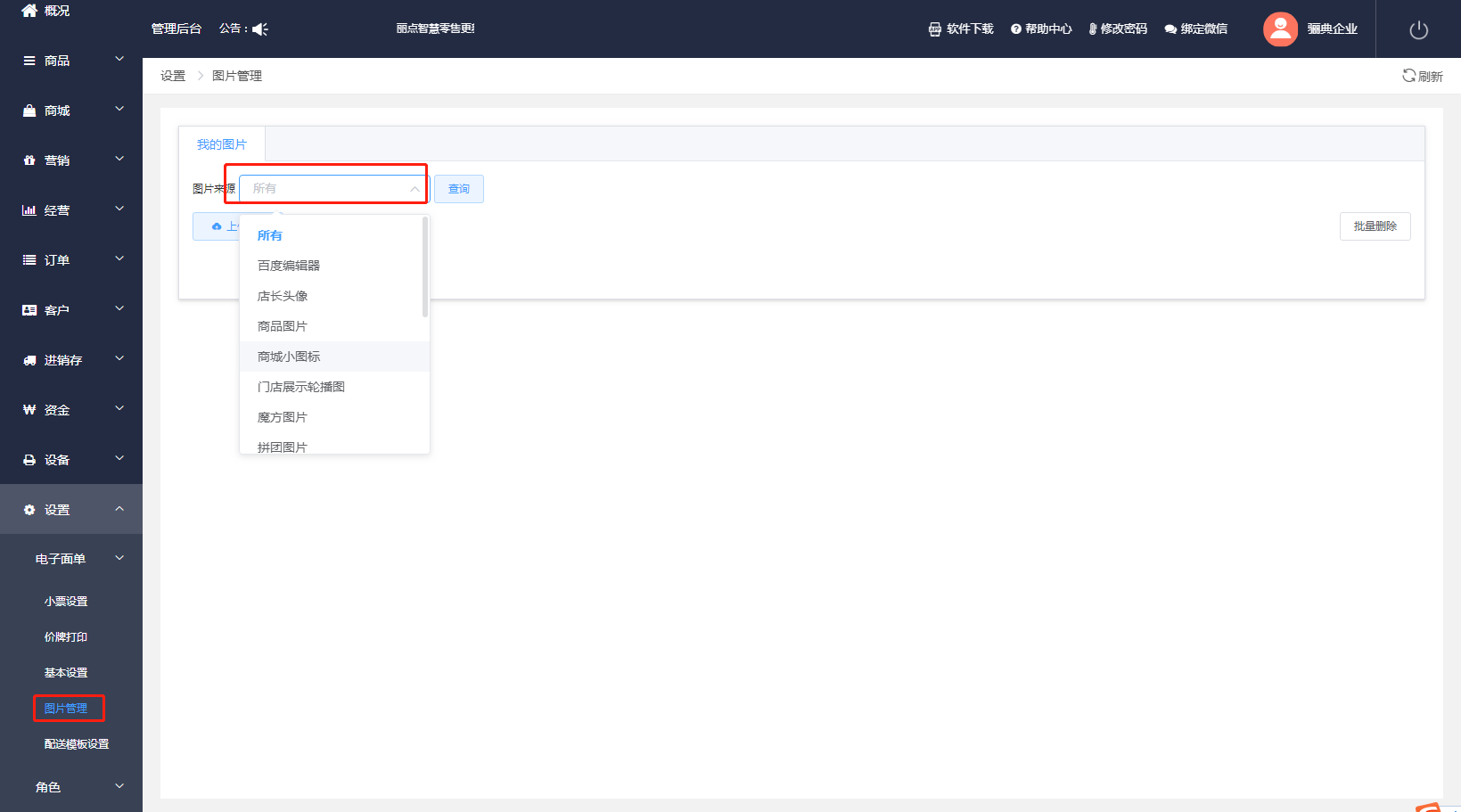Click the 查询 search button
This screenshot has width=1461, height=812.
point(459,189)
